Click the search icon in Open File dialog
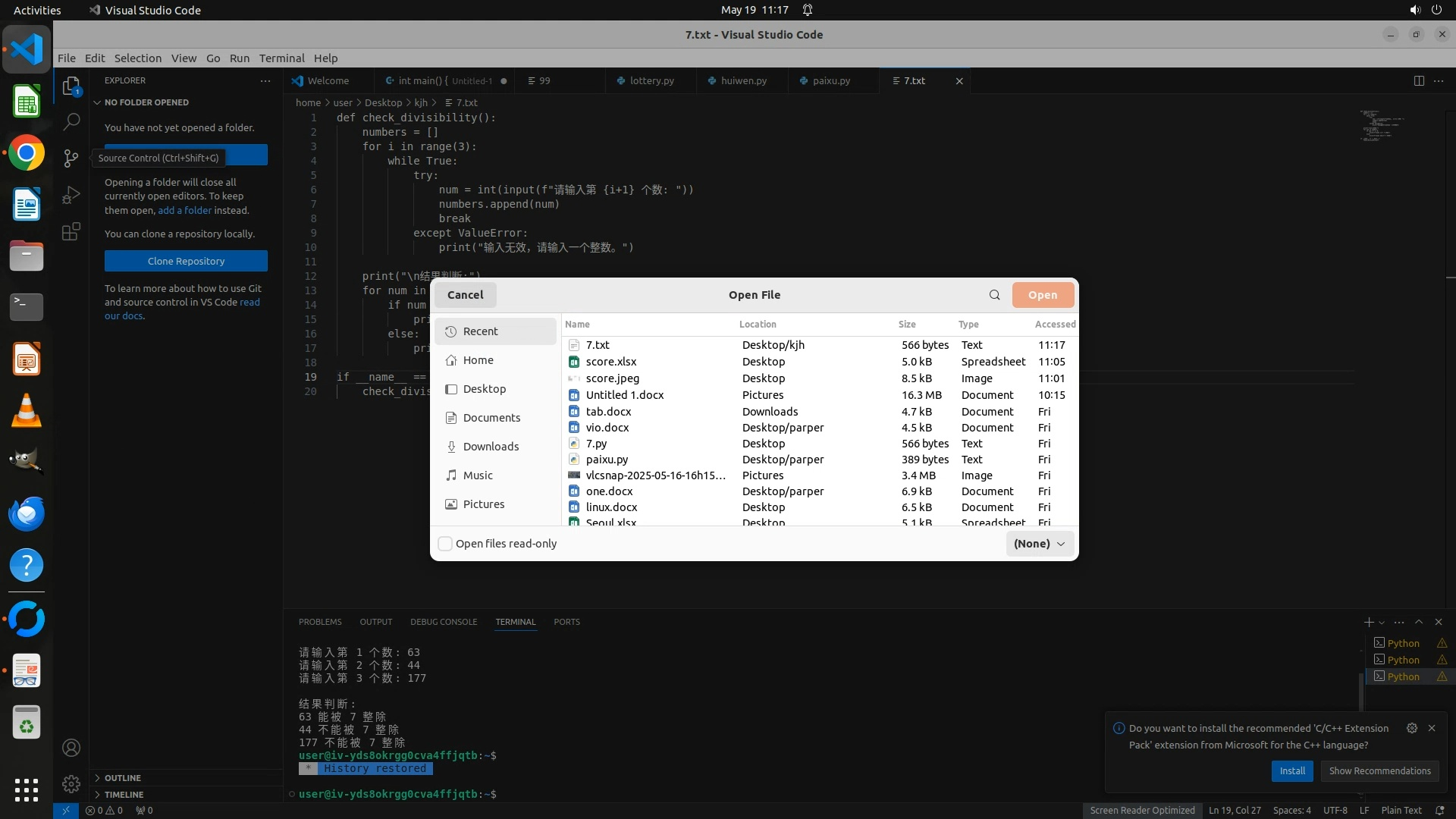The image size is (1456, 819). (994, 295)
